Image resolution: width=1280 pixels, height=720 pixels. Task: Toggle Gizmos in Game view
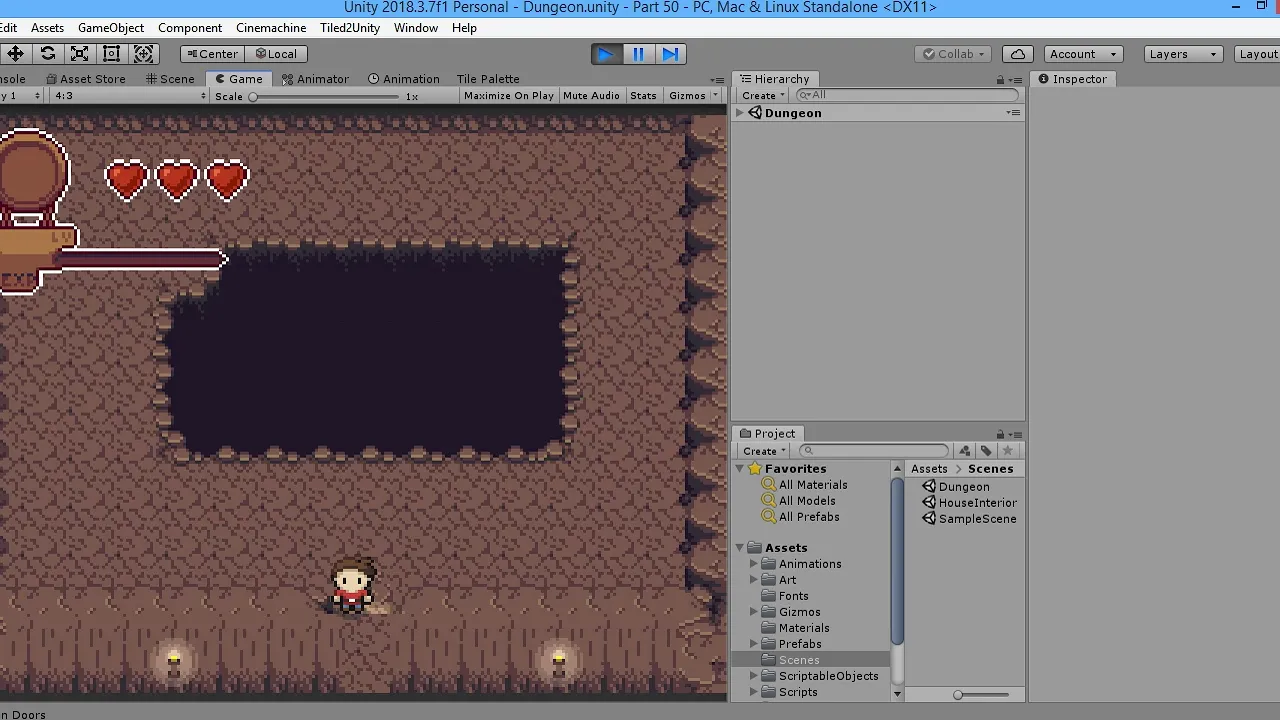pos(687,96)
